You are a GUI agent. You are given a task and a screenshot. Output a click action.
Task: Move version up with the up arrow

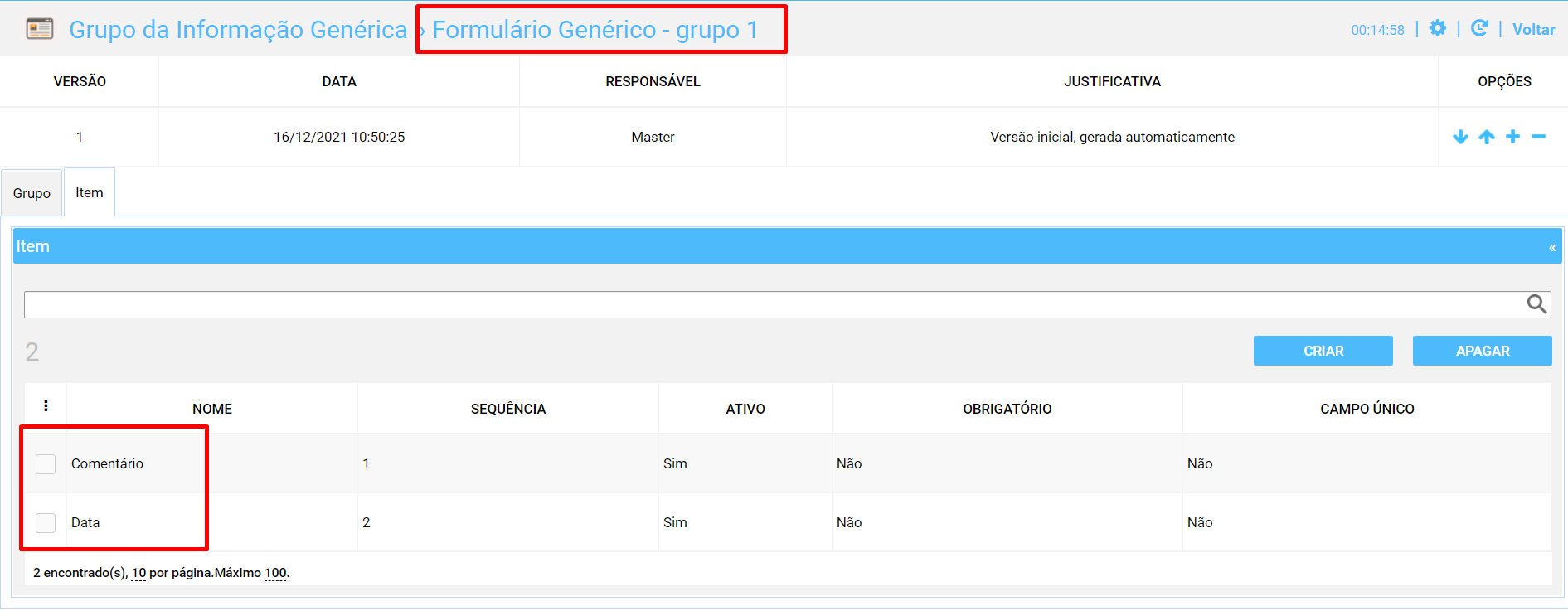(x=1487, y=137)
